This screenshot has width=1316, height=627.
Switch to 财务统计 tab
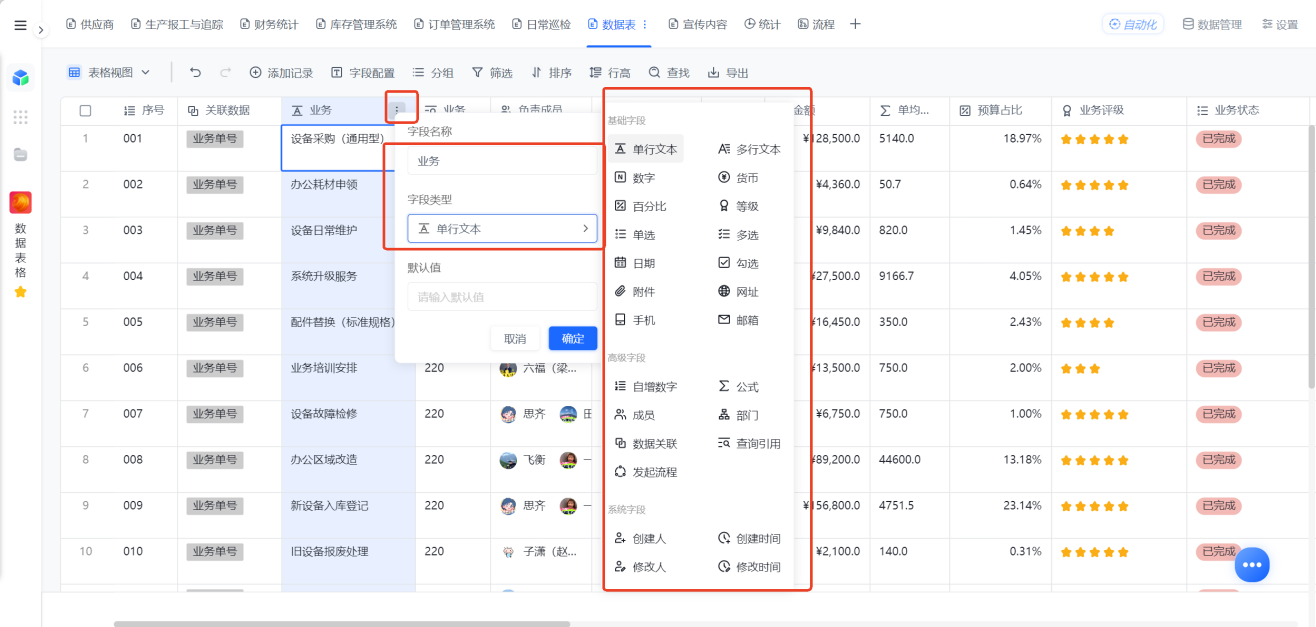pos(269,24)
